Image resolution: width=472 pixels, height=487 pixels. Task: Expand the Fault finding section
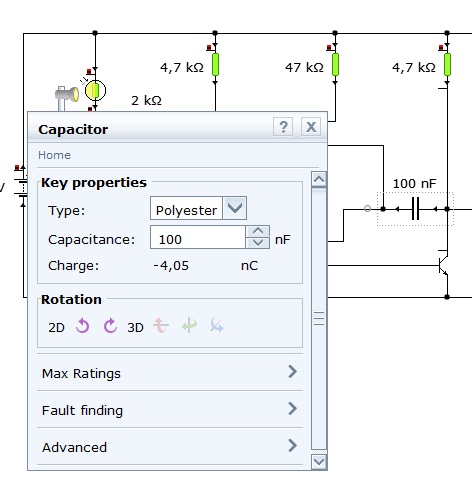170,409
